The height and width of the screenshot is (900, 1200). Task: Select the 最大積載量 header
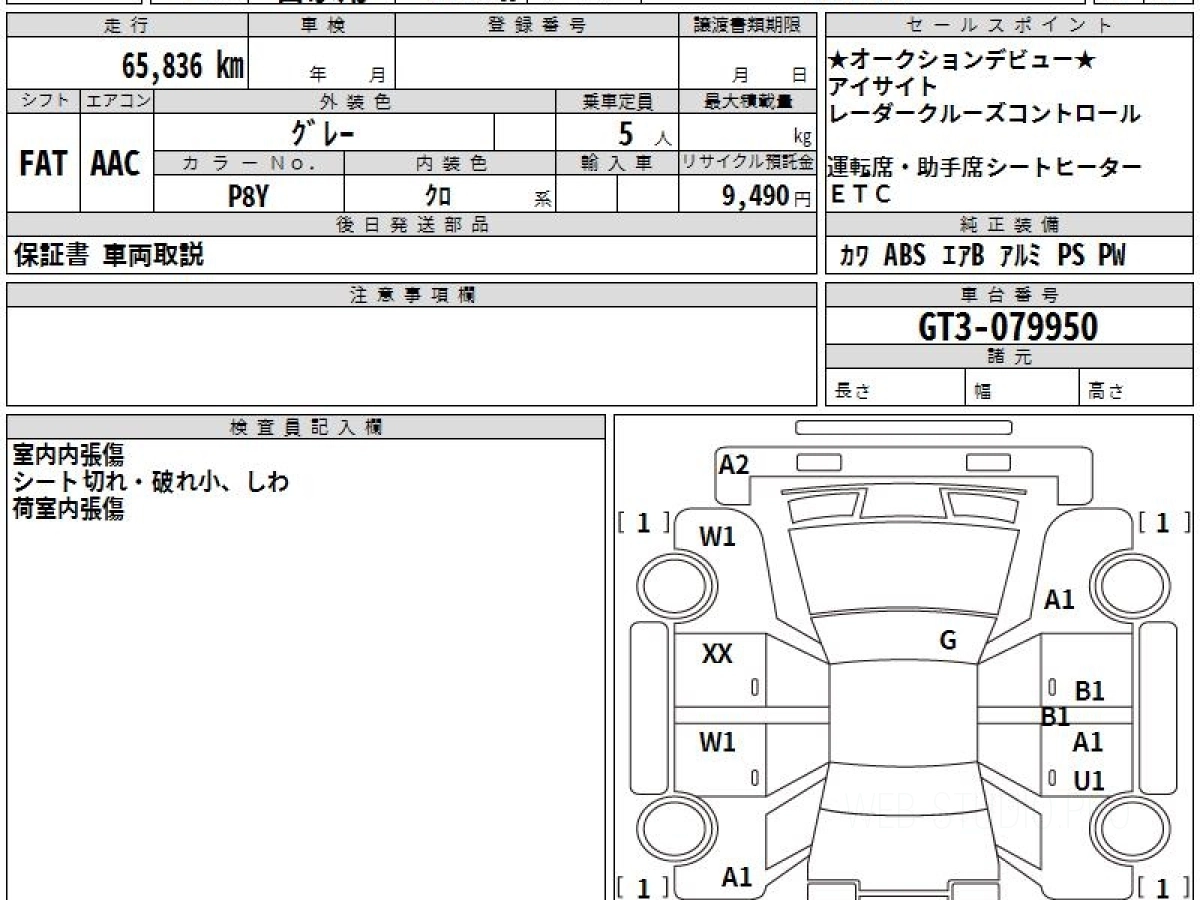[x=747, y=101]
